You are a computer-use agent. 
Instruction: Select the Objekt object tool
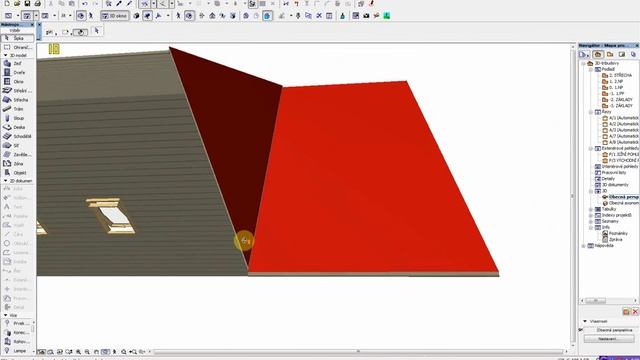18,173
